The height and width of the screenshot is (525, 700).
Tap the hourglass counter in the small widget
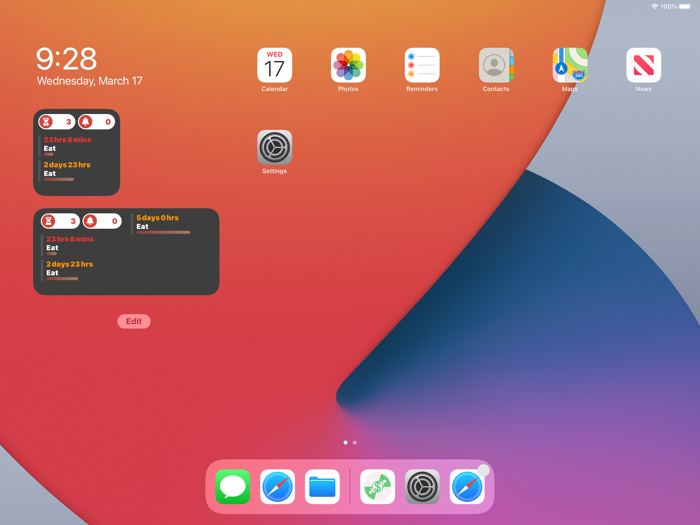57,121
